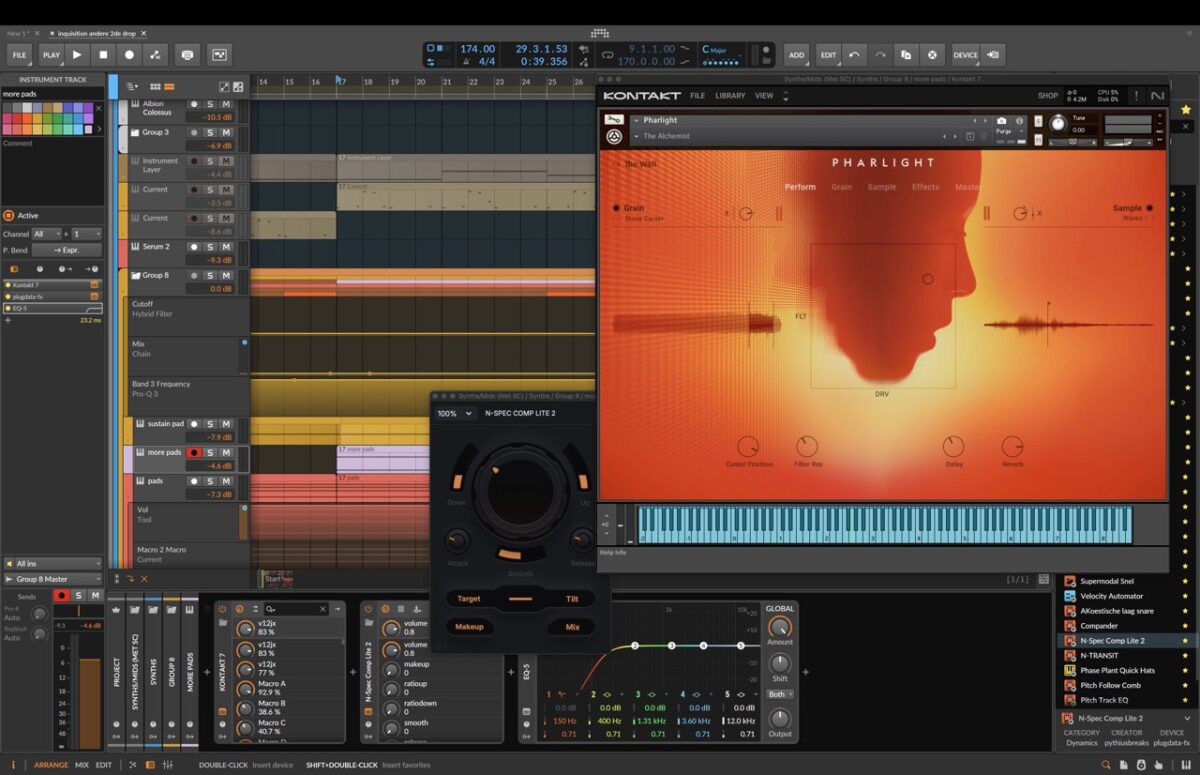Open the Group 8 Master output dropdown

pyautogui.click(x=53, y=579)
